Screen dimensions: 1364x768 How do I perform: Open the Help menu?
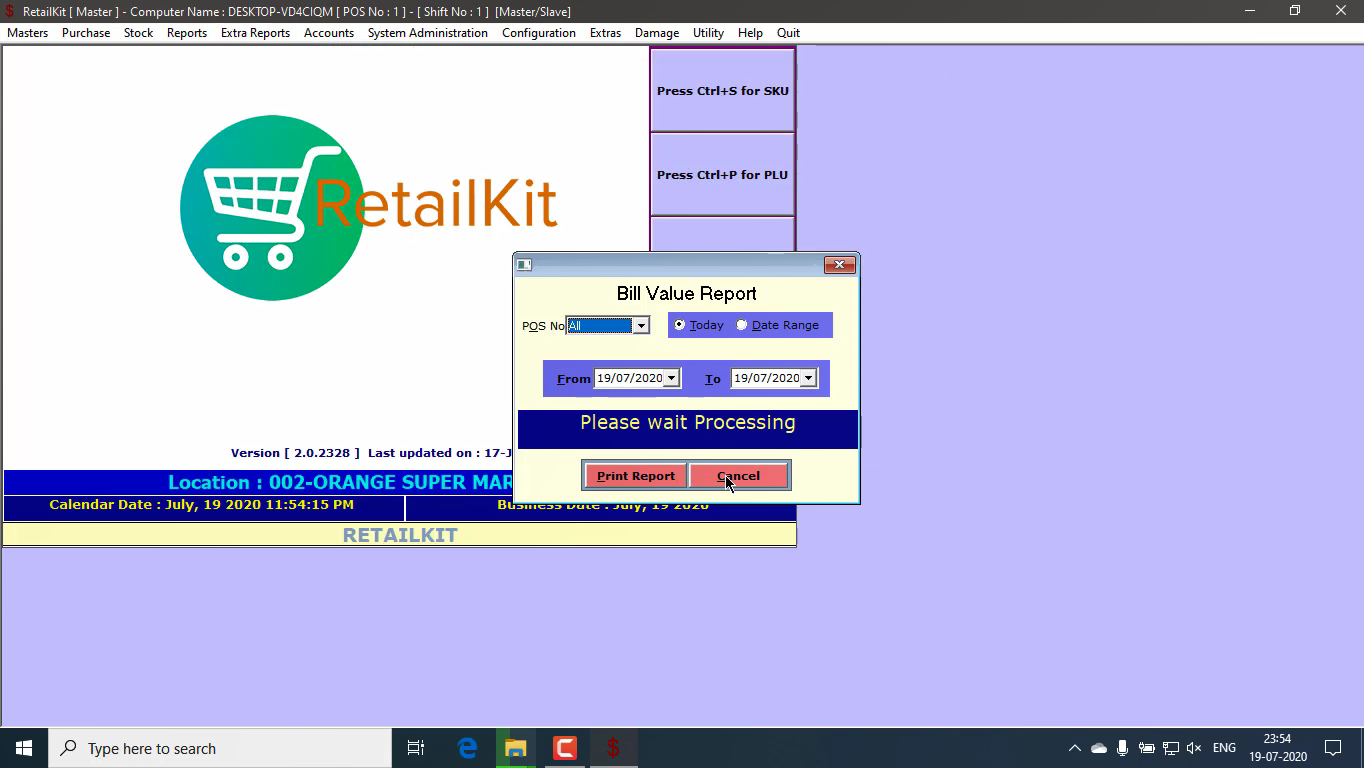(750, 33)
